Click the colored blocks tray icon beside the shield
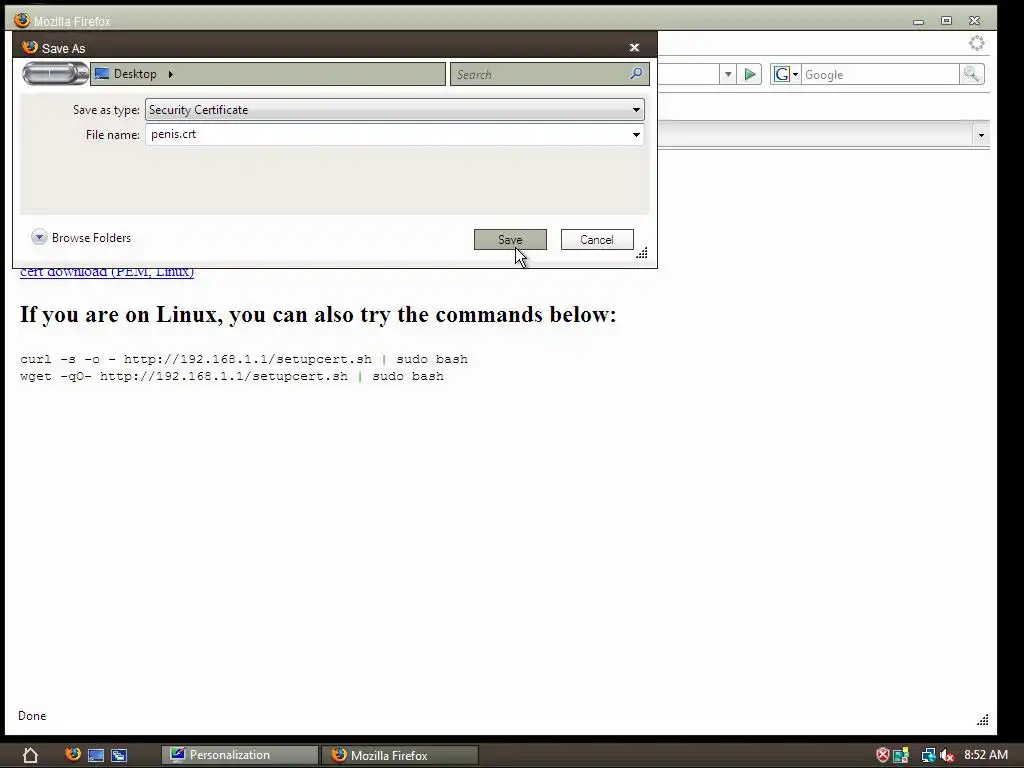 [901, 756]
